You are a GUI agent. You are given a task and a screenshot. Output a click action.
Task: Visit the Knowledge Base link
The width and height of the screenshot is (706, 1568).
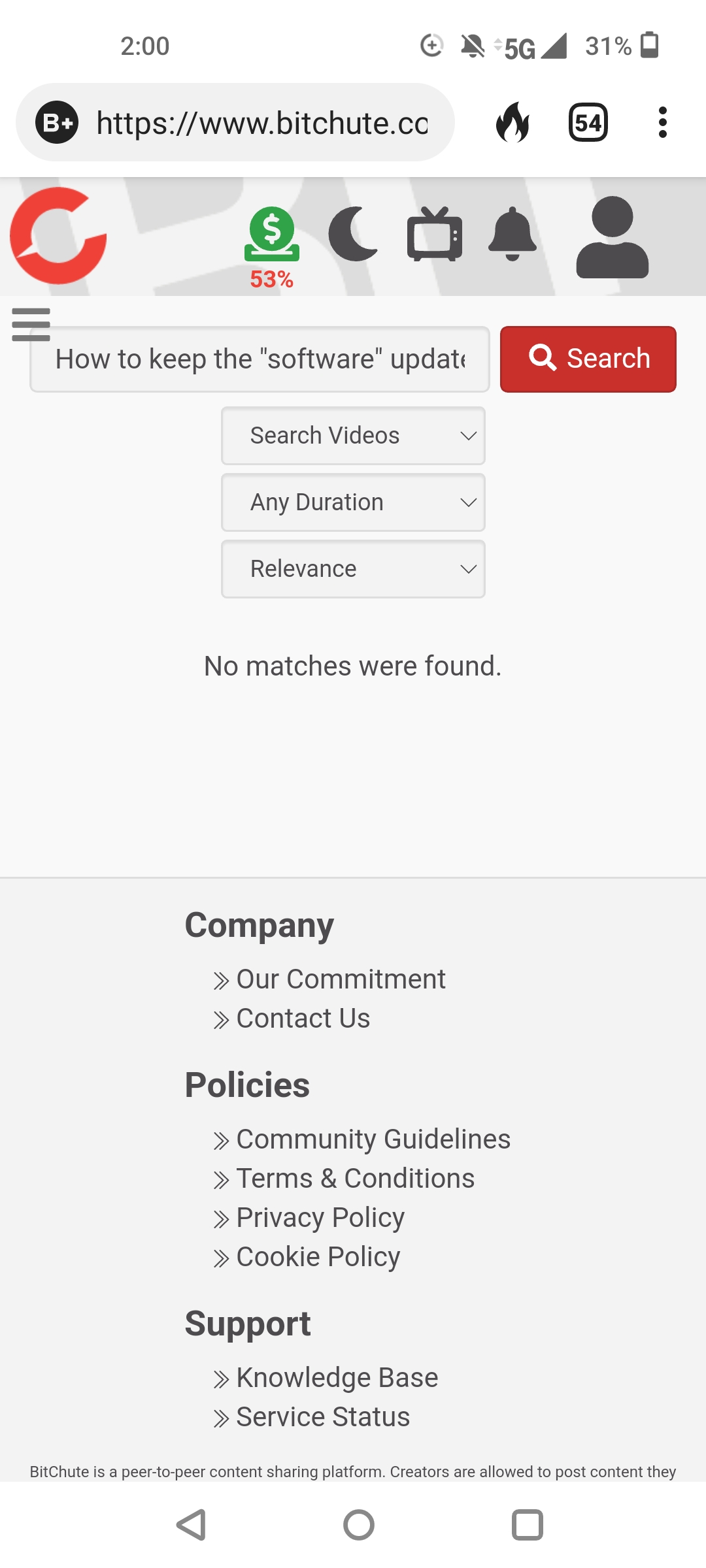(x=337, y=1378)
